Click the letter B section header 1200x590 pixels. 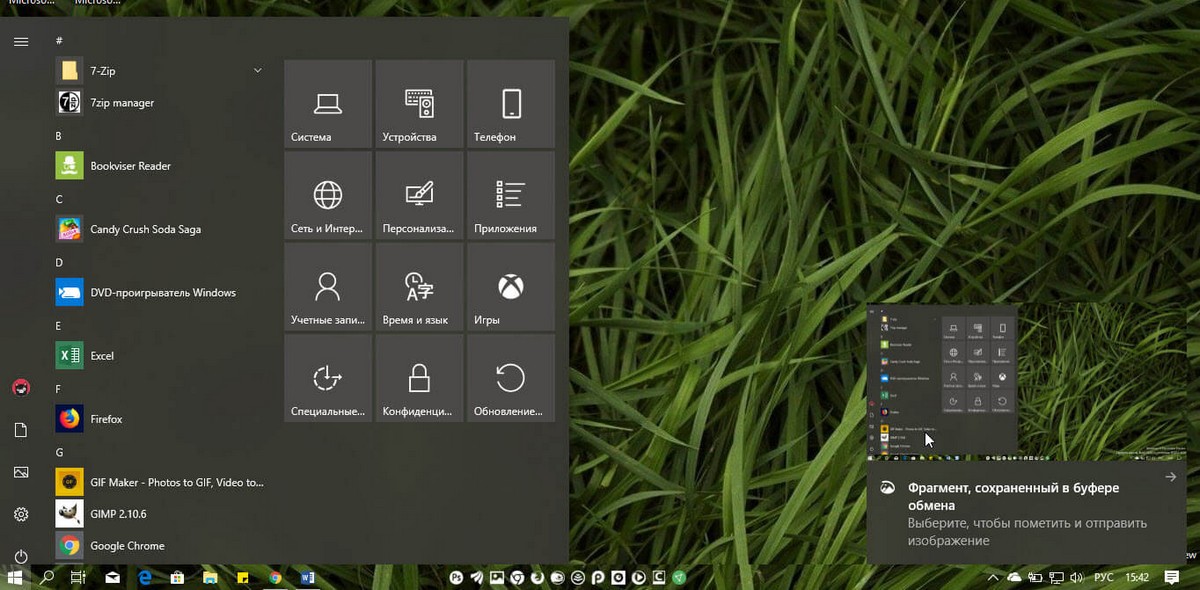click(59, 135)
